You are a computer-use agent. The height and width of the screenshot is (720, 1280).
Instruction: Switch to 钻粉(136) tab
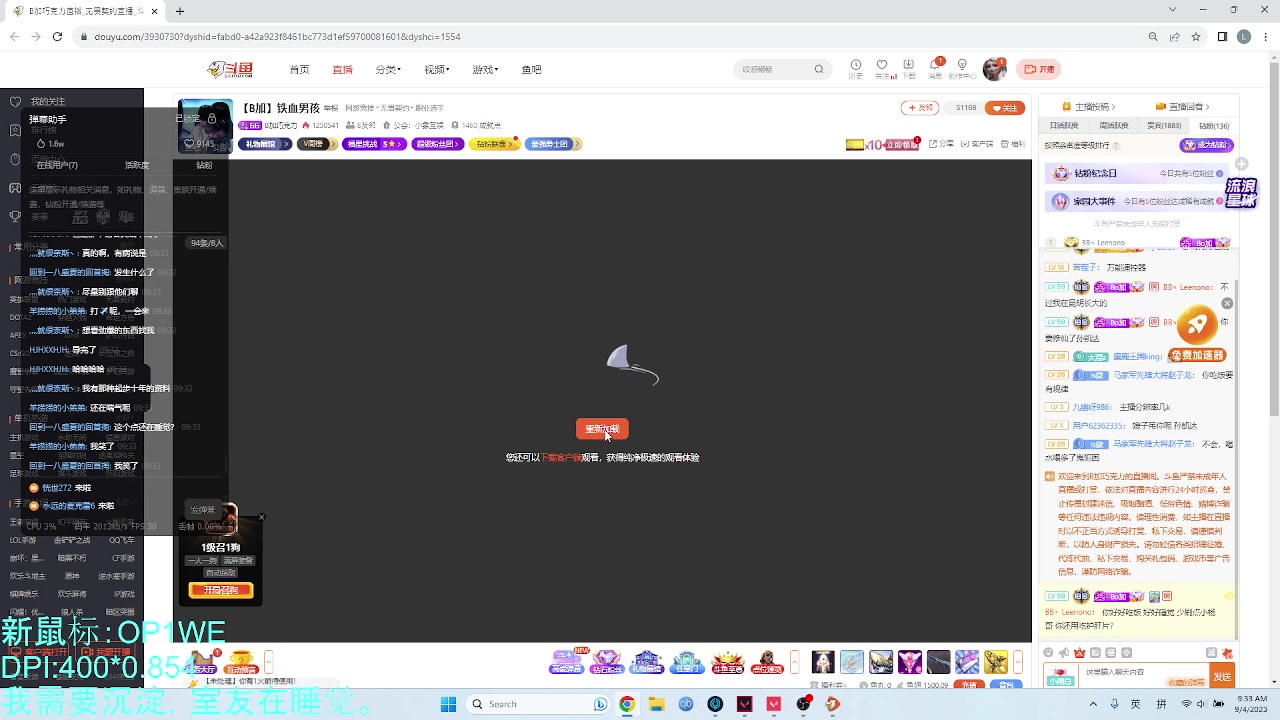pos(1214,126)
